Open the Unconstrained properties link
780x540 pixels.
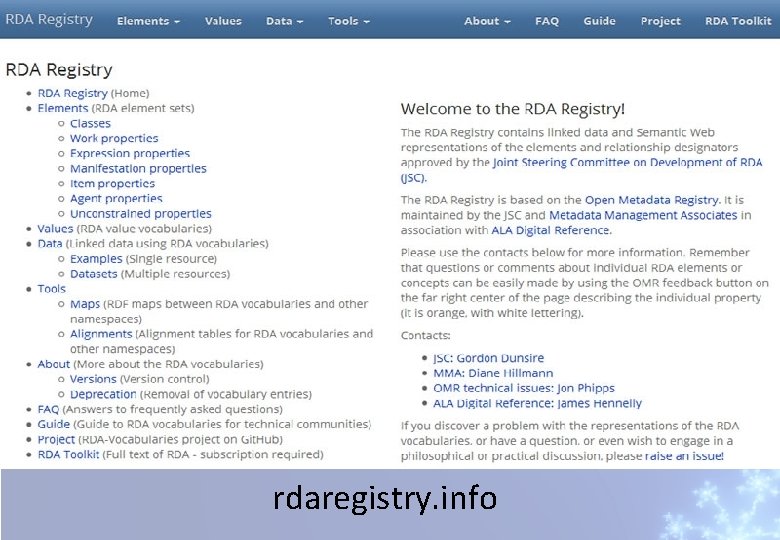click(141, 213)
